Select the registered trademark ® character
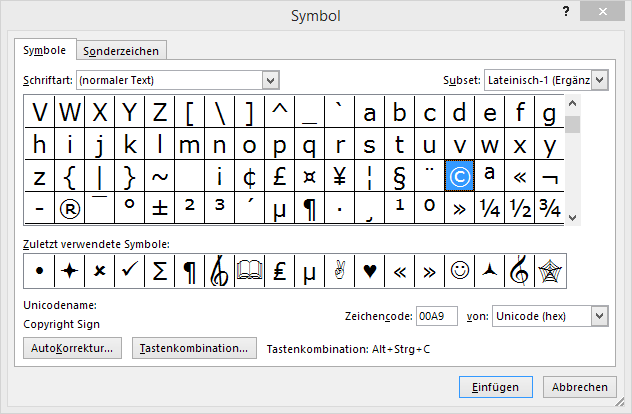632x414 pixels. (69, 209)
